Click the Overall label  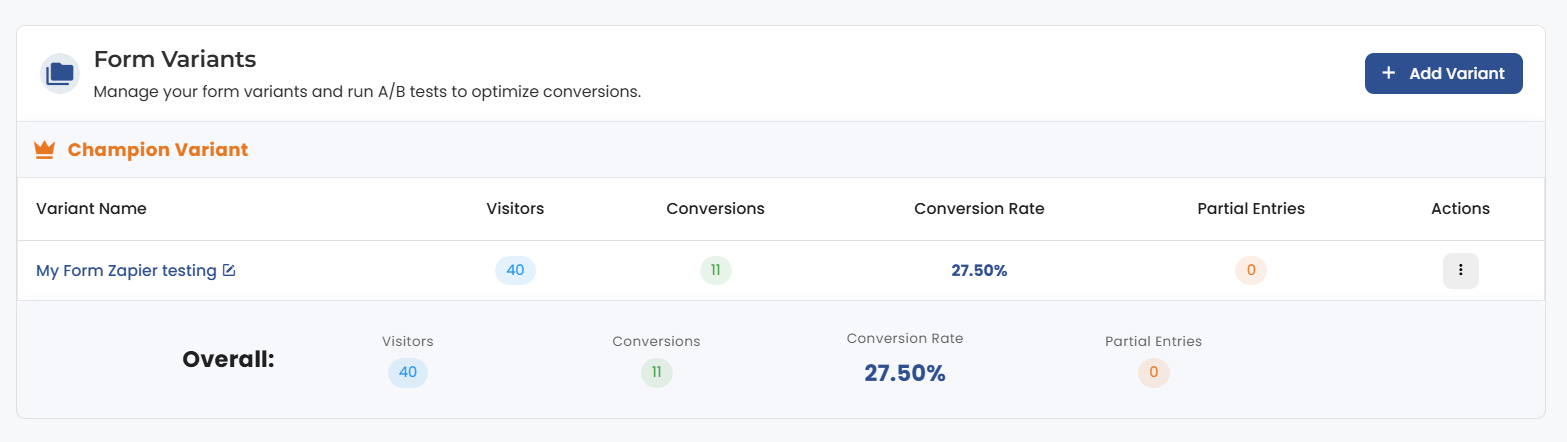pos(228,359)
